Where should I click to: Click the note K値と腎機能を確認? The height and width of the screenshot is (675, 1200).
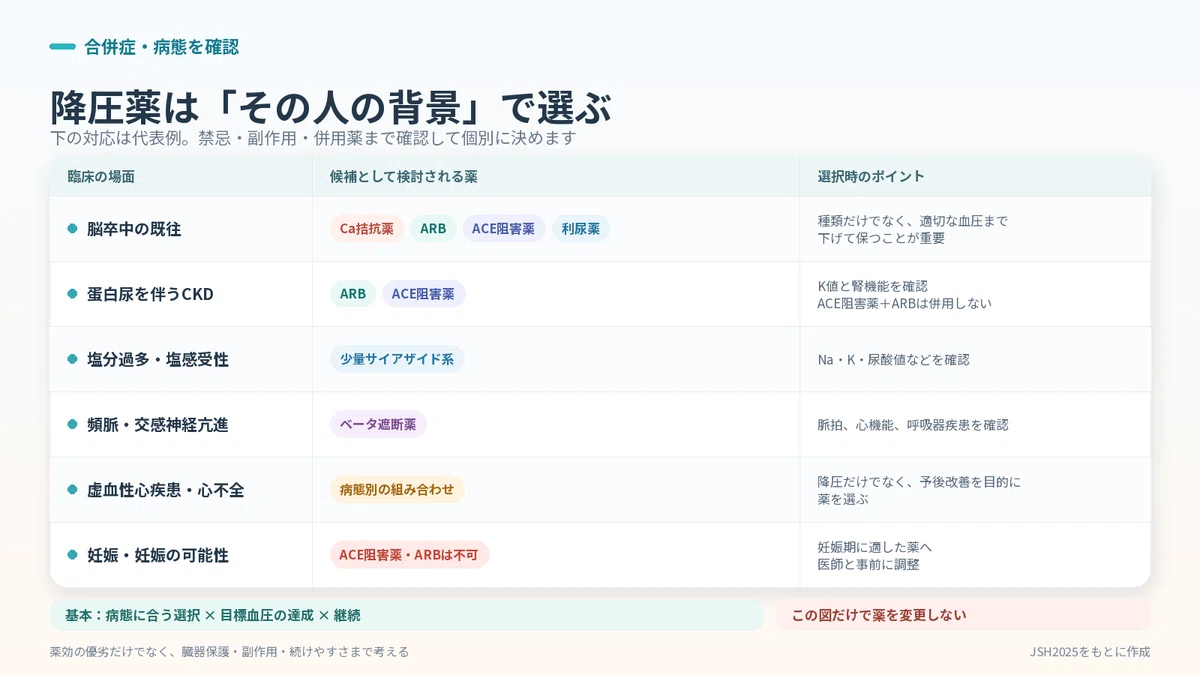872,286
